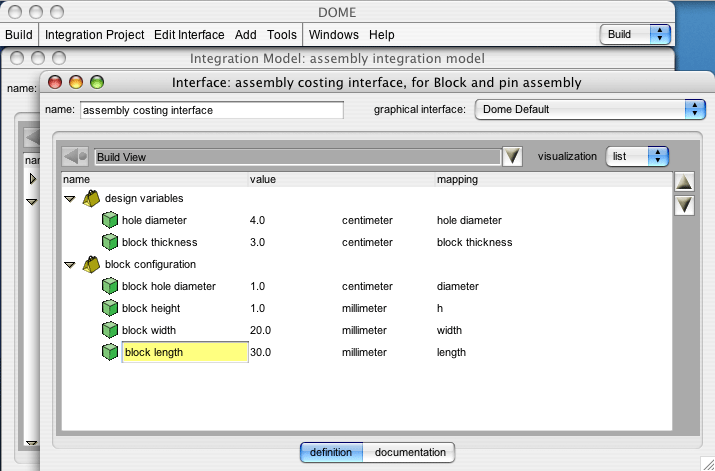The width and height of the screenshot is (715, 471).
Task: Select the 'block height' row name
Action: tap(151, 308)
